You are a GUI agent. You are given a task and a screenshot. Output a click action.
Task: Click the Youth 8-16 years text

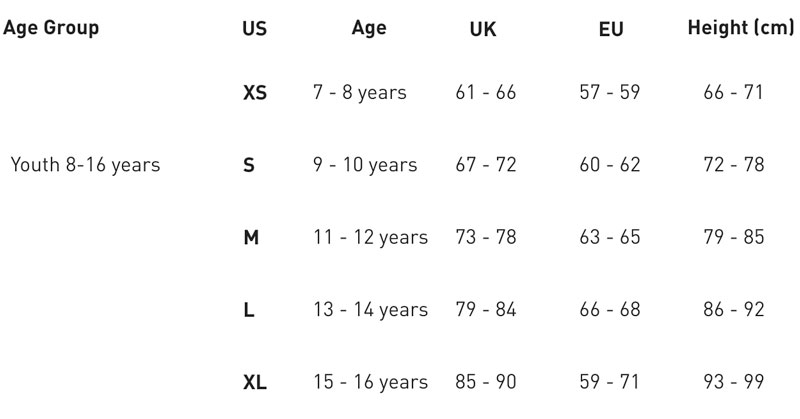(x=85, y=165)
